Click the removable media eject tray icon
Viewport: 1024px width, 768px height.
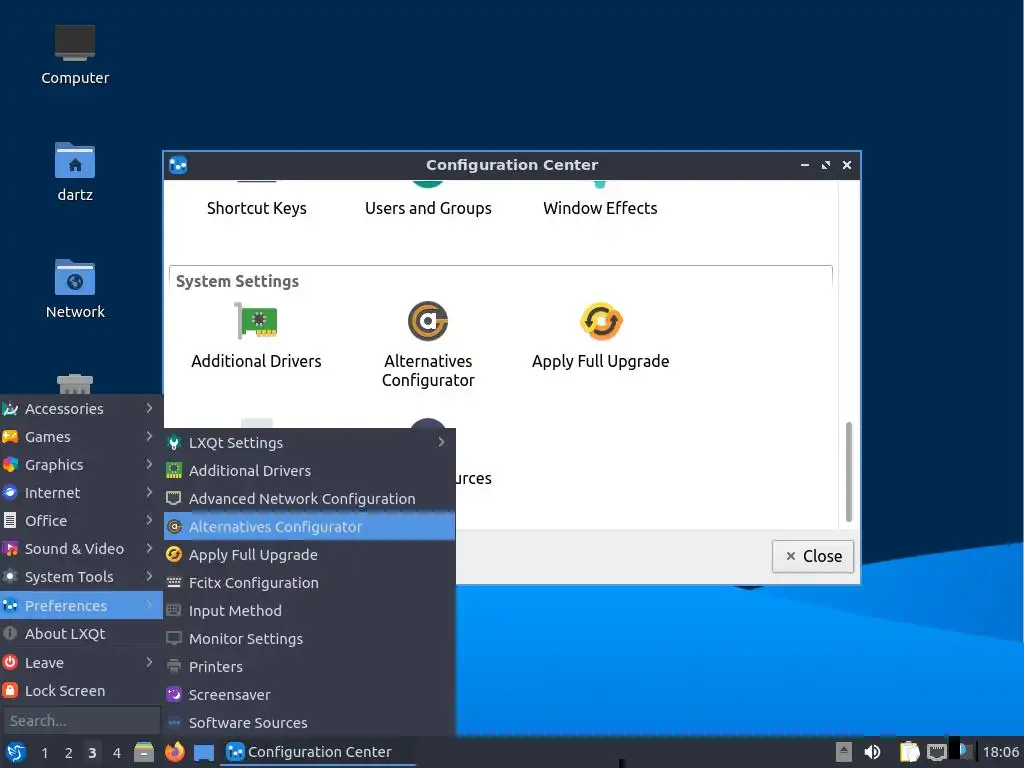click(x=844, y=752)
